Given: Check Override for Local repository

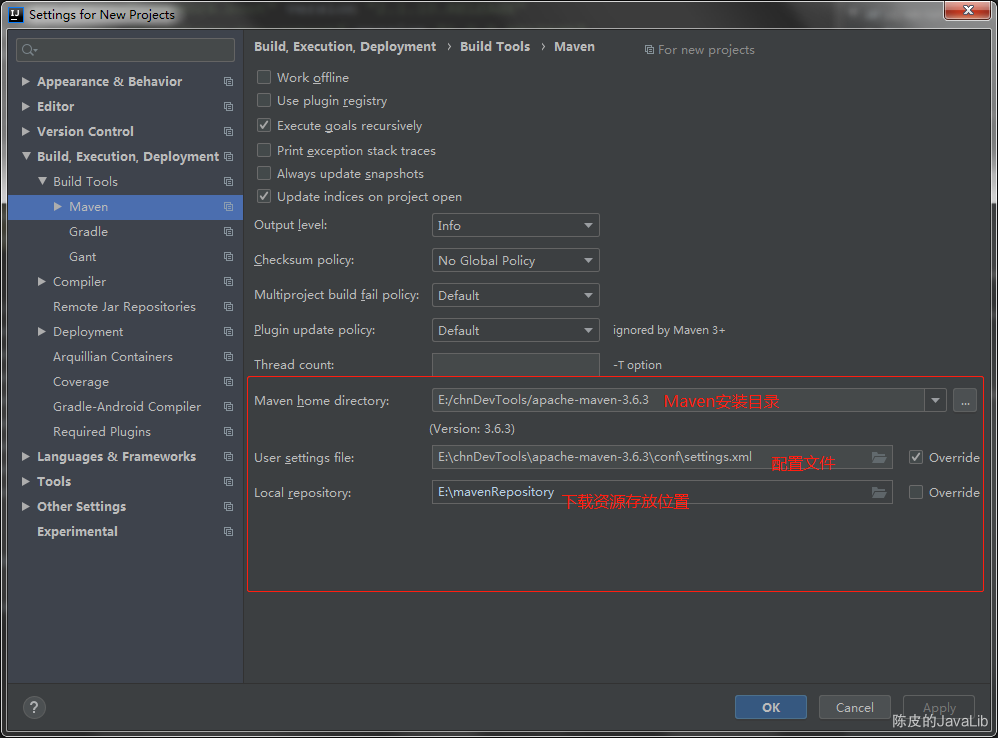Looking at the screenshot, I should tap(916, 492).
